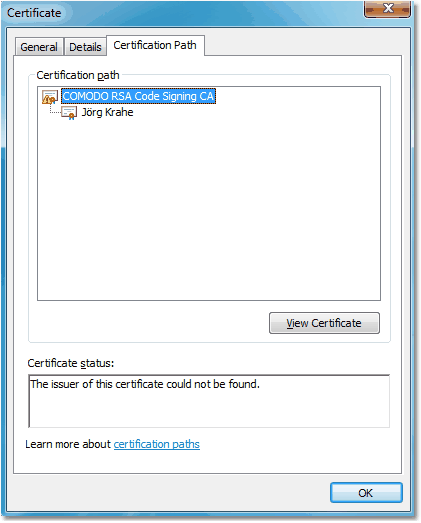Confirm the dialog with OK

click(x=366, y=493)
